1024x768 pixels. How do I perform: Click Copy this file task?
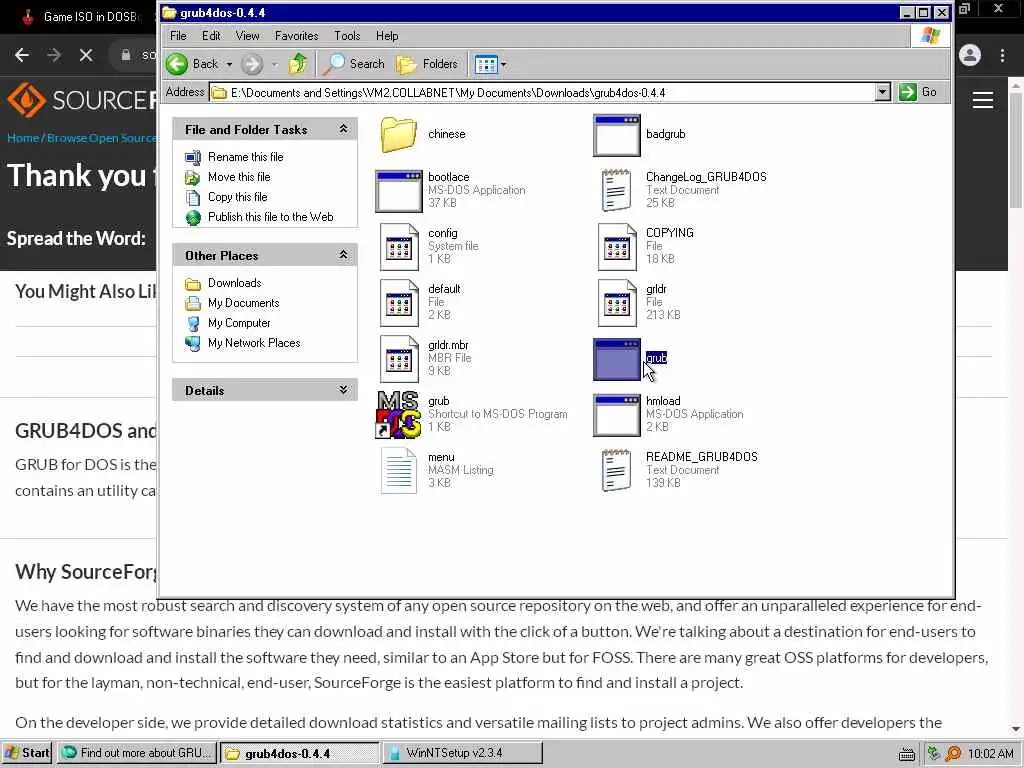[238, 197]
